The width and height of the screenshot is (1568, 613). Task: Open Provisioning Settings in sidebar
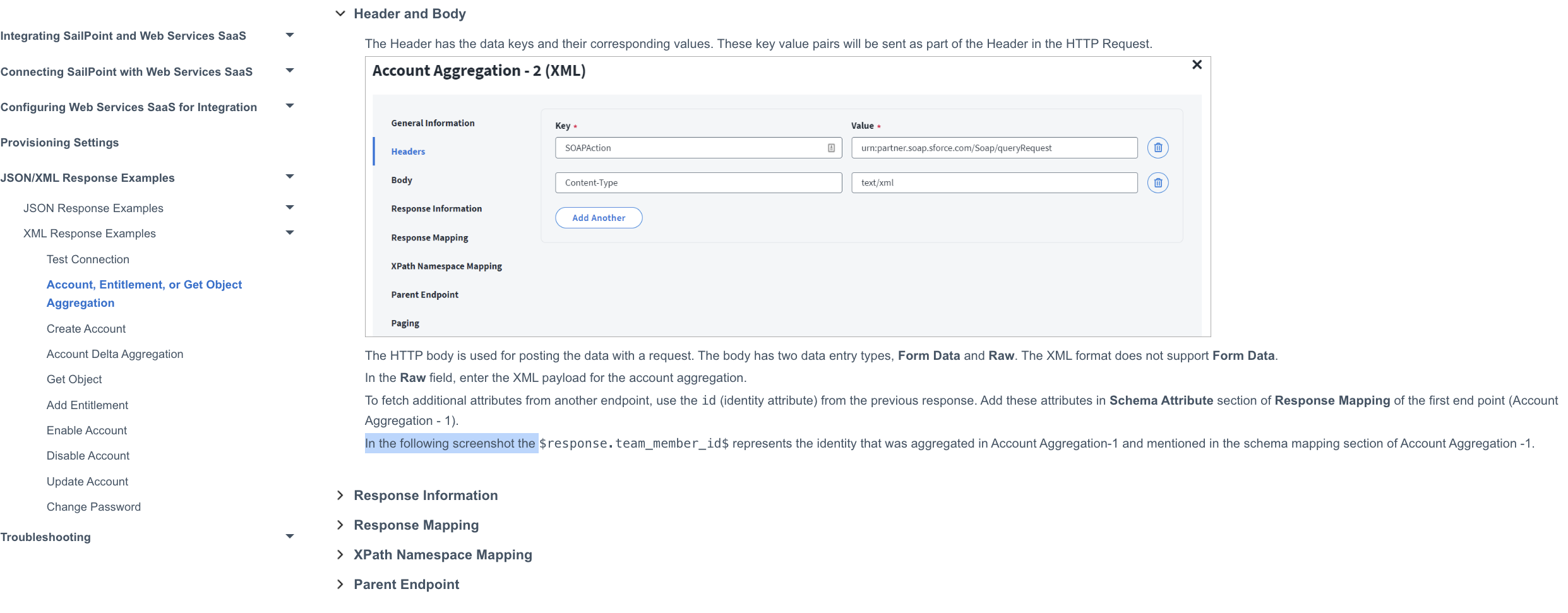[x=59, y=143]
